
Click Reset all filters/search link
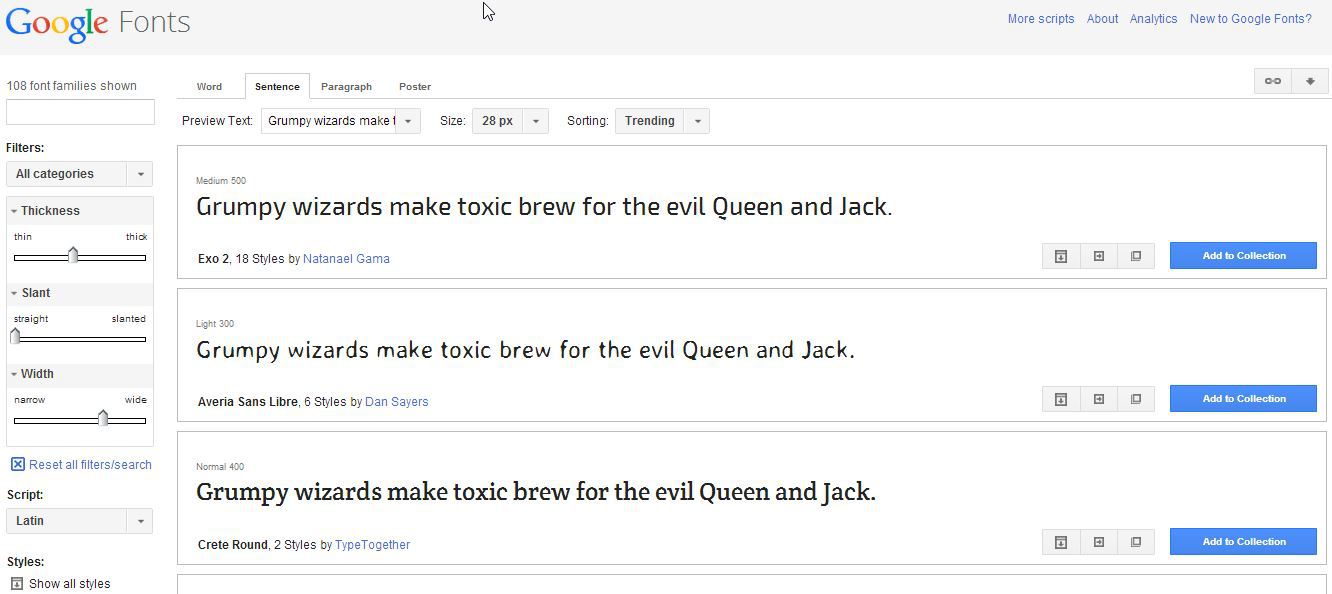click(90, 465)
